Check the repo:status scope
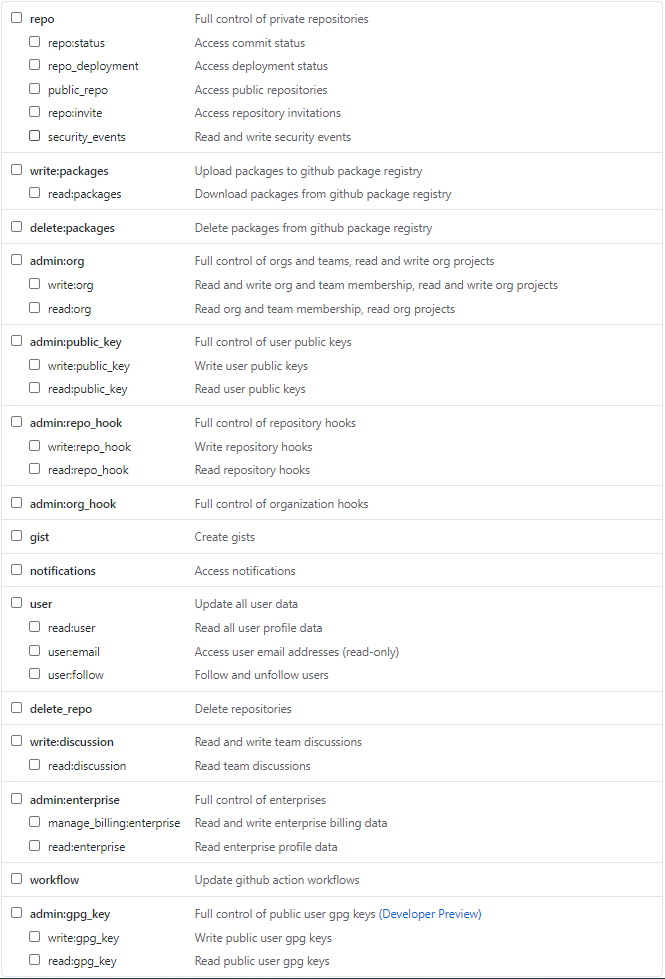Screen dimensions: 665x979 (34, 42)
